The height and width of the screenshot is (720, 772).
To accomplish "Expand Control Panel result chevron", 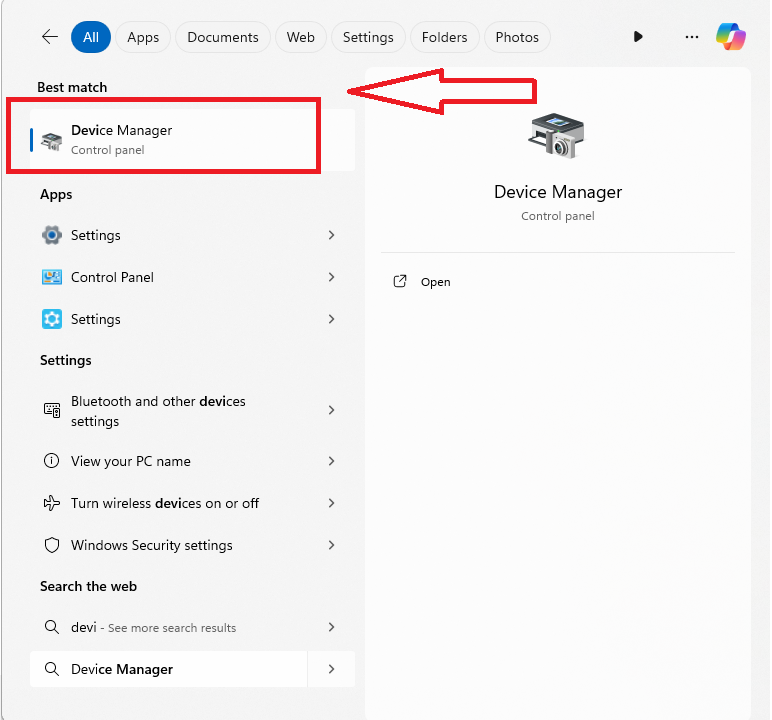I will (x=331, y=277).
